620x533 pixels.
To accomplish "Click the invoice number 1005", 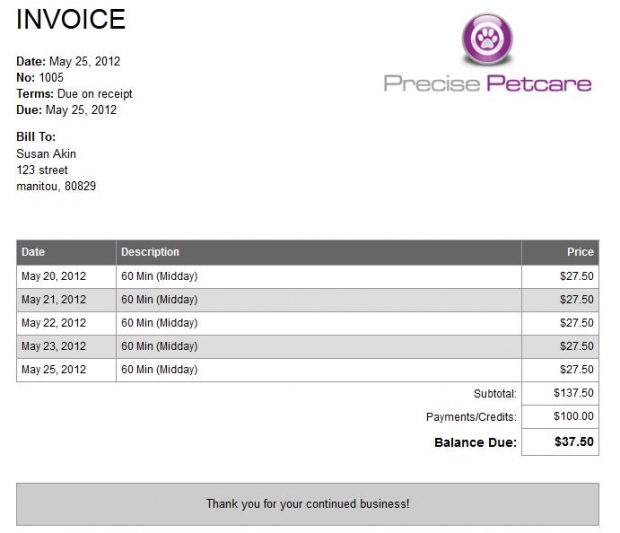I will tap(51, 77).
